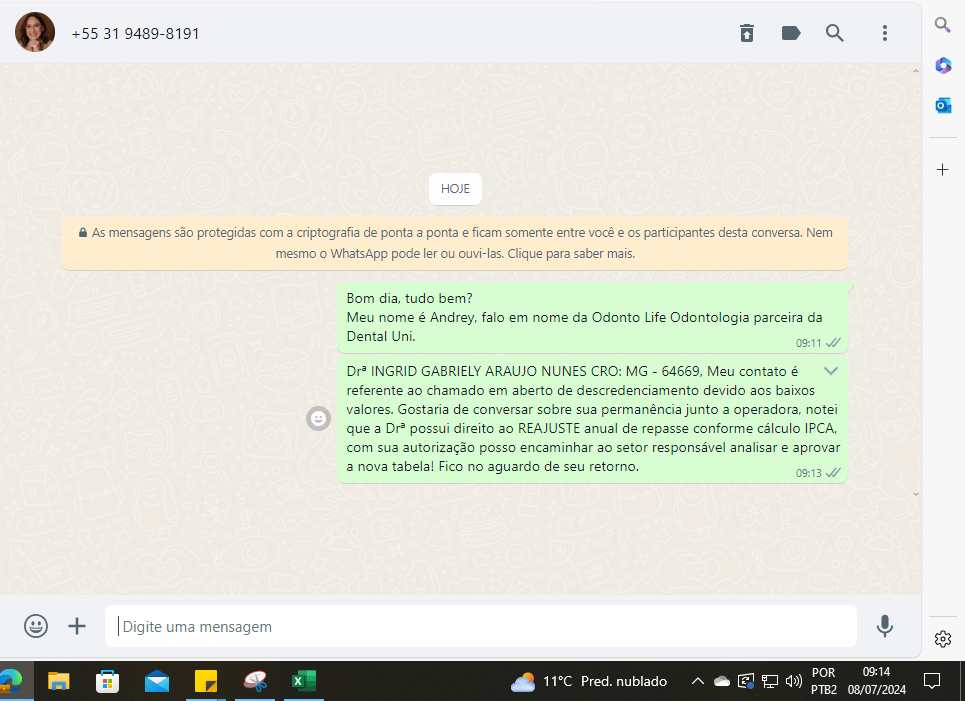Viewport: 965px width, 701px height.
Task: Open the emoji picker
Action: pyautogui.click(x=36, y=626)
